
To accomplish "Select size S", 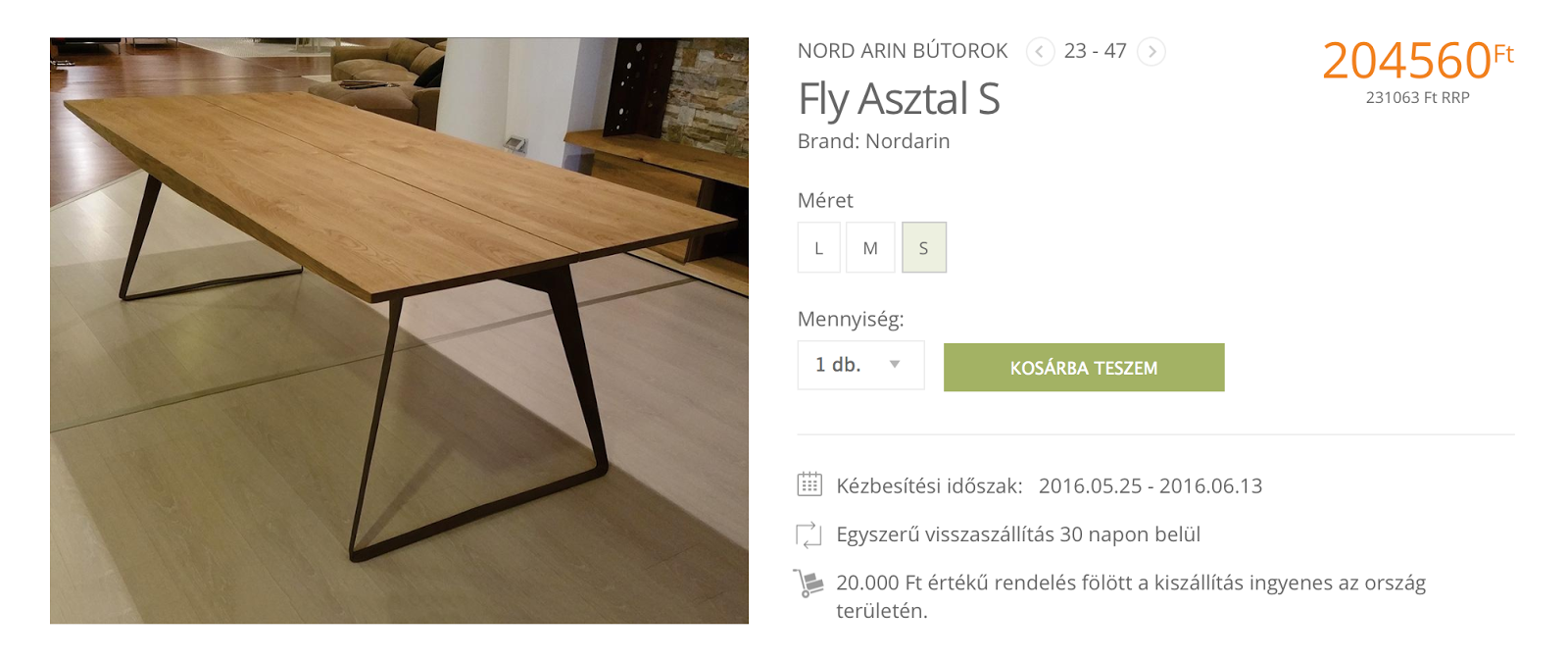I will 924,248.
